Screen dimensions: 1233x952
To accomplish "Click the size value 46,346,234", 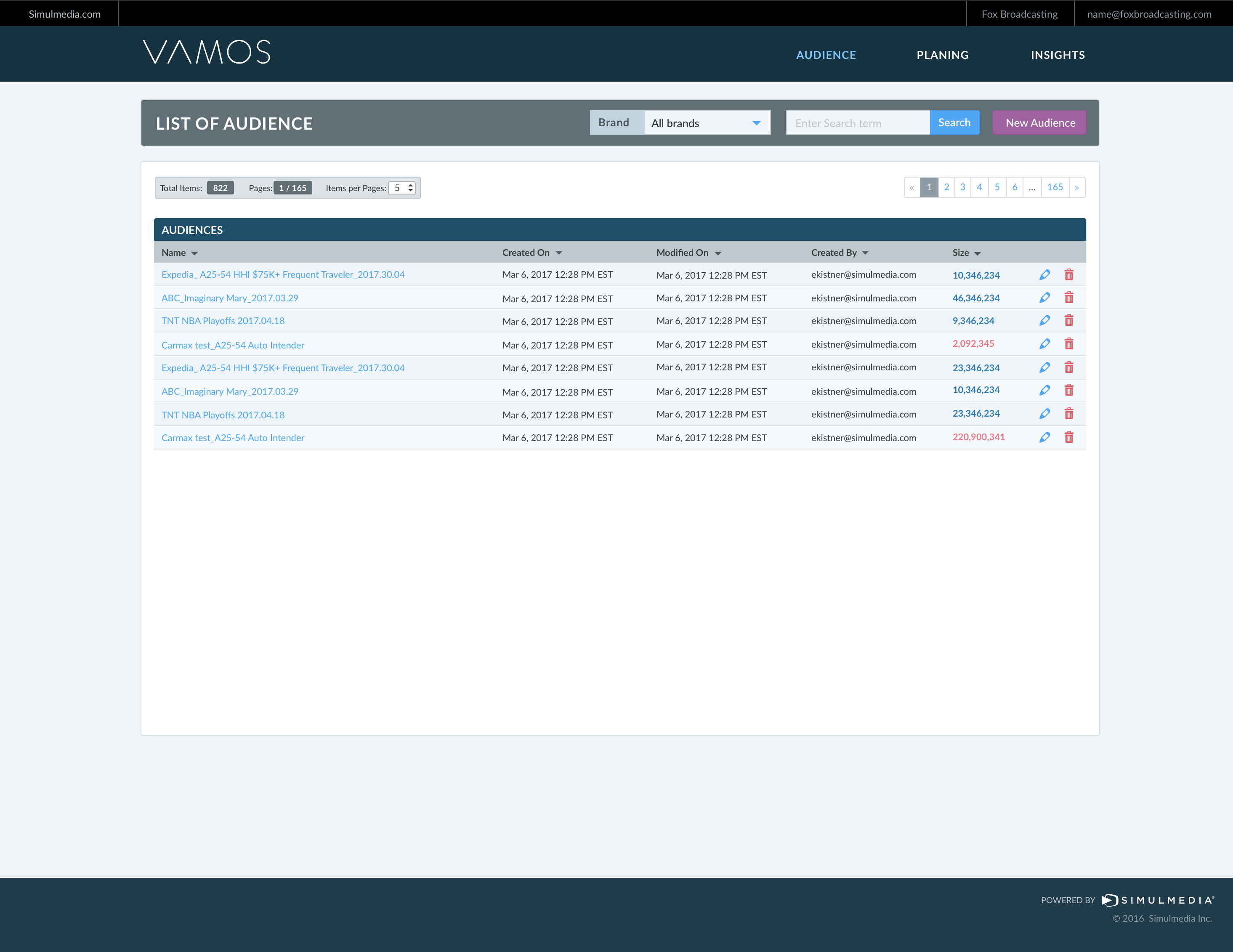I will tap(975, 298).
